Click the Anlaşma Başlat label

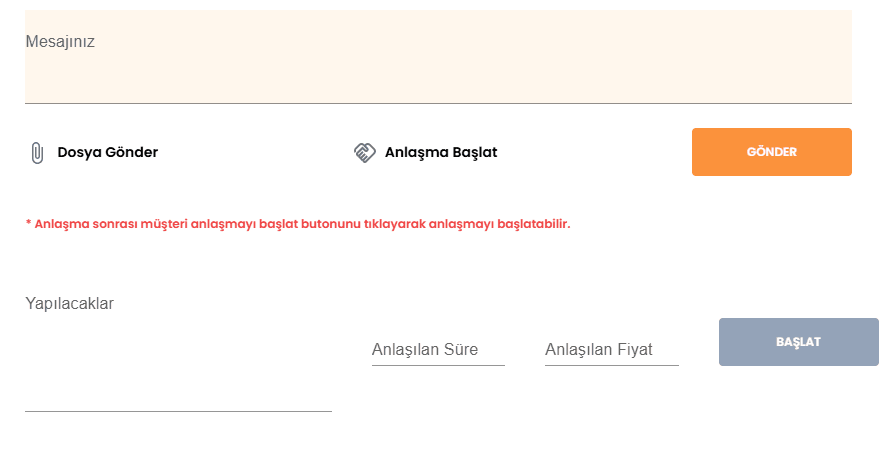440,153
